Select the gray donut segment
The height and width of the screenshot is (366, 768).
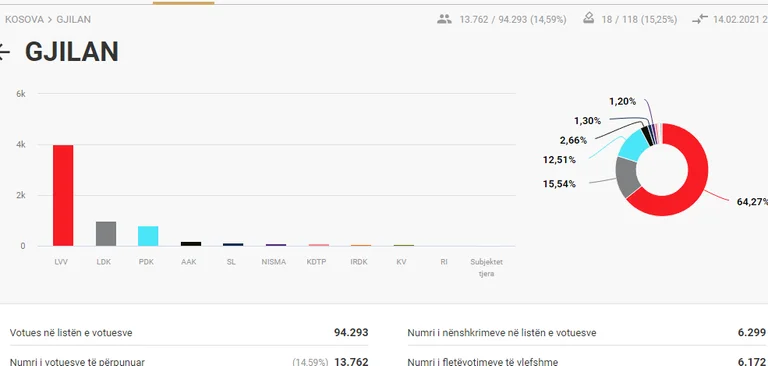628,175
